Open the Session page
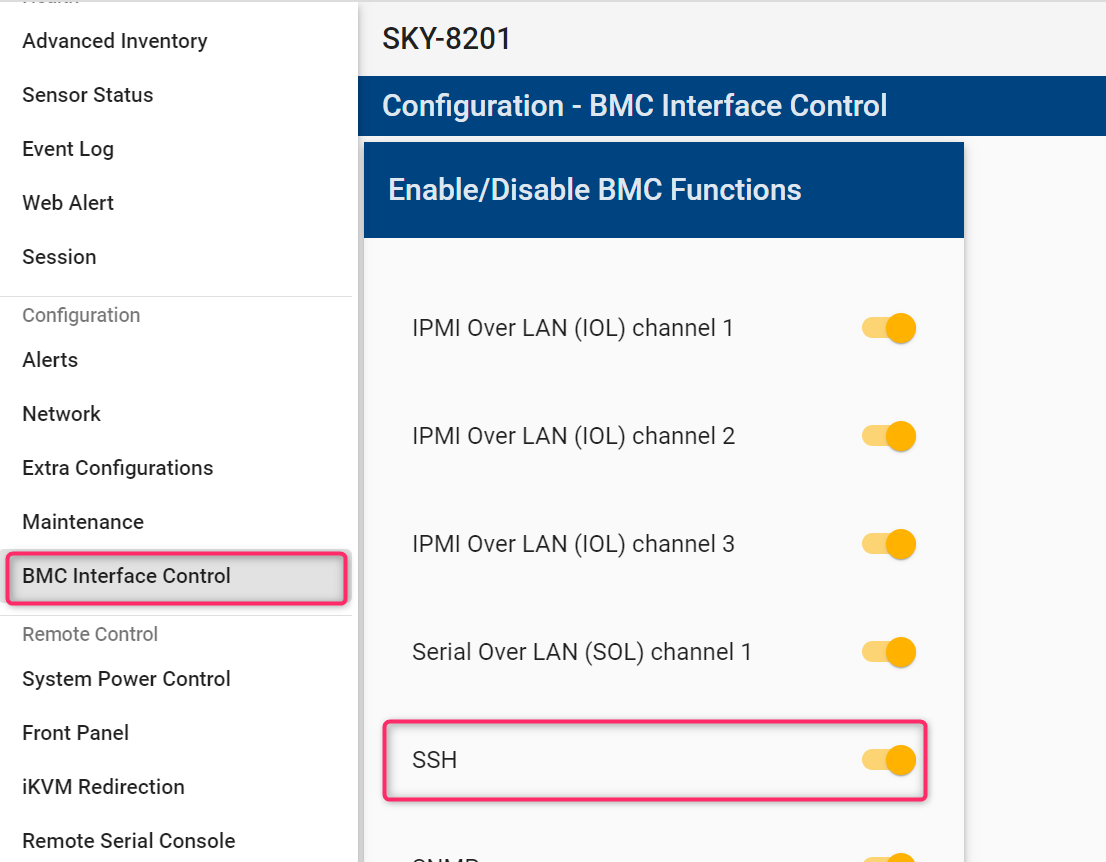This screenshot has height=862, width=1106. (59, 257)
